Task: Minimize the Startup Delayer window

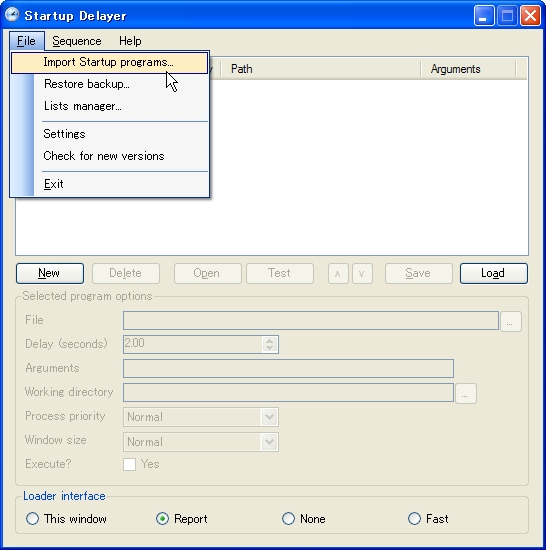Action: point(484,15)
